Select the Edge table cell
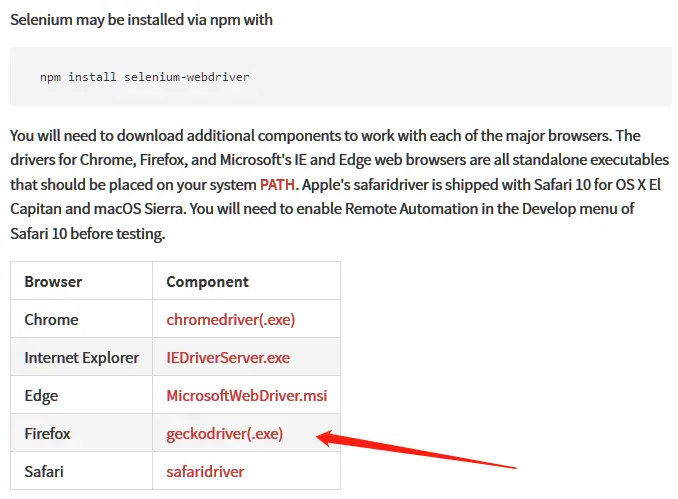The height and width of the screenshot is (499, 678). coord(81,395)
